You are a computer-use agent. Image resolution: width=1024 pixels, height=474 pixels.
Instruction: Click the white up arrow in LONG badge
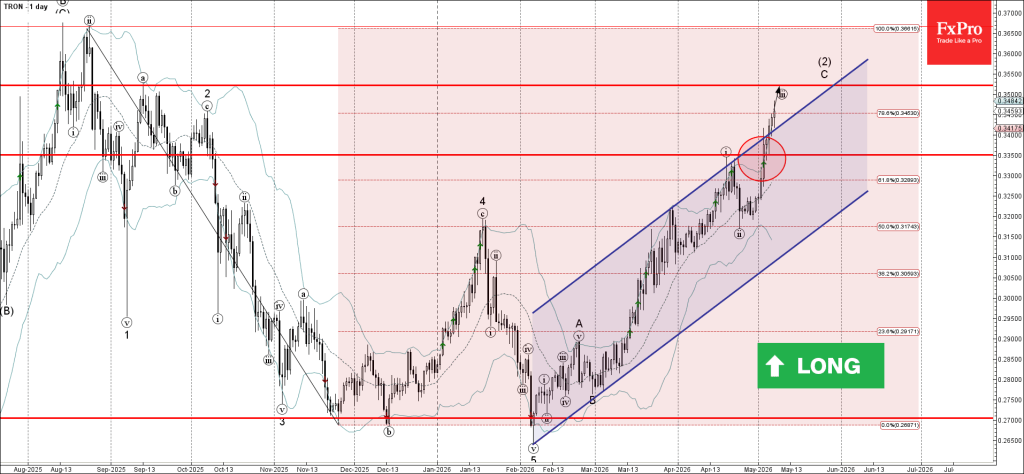click(x=775, y=366)
